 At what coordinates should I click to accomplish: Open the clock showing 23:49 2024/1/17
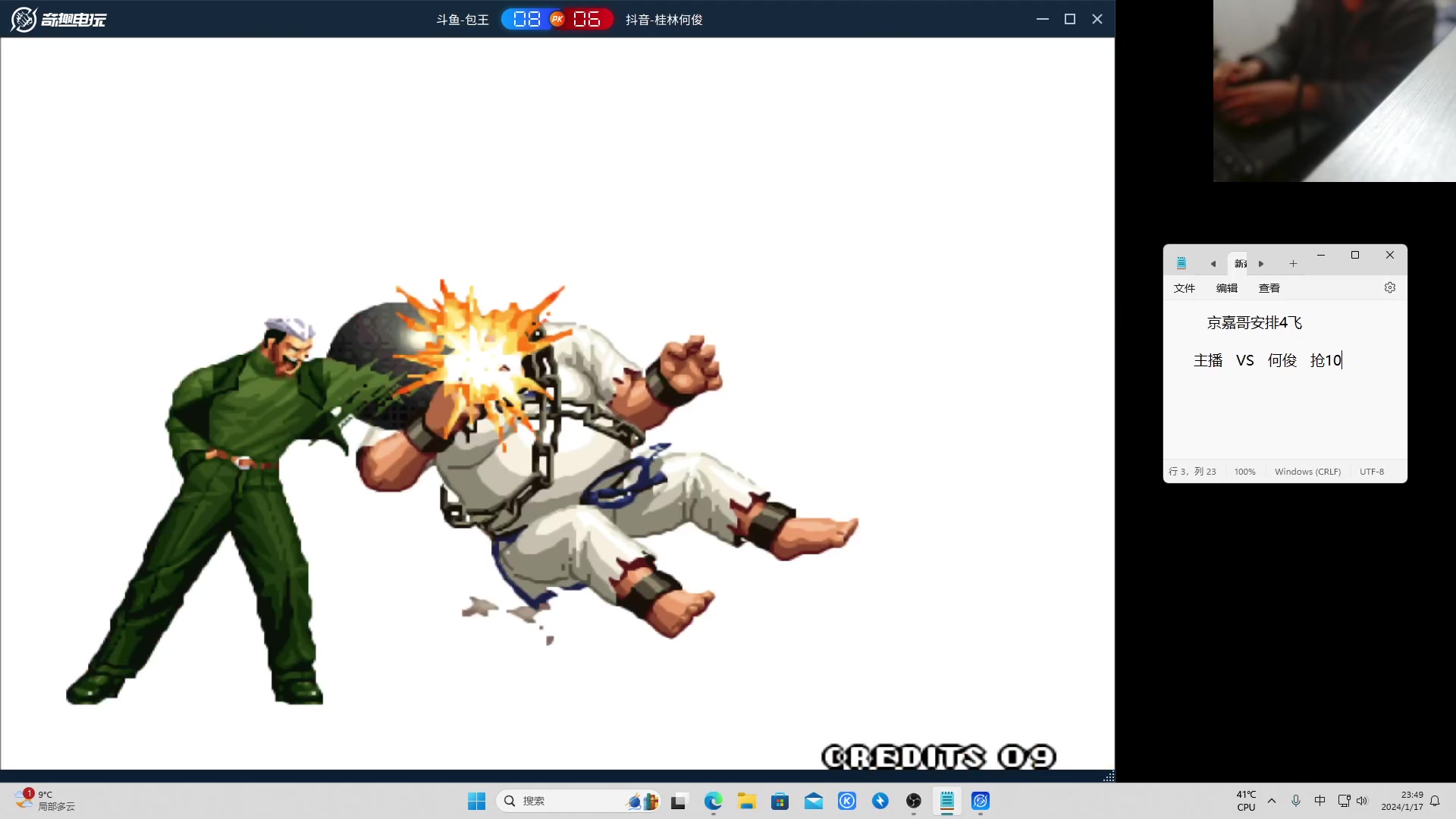point(1401,801)
